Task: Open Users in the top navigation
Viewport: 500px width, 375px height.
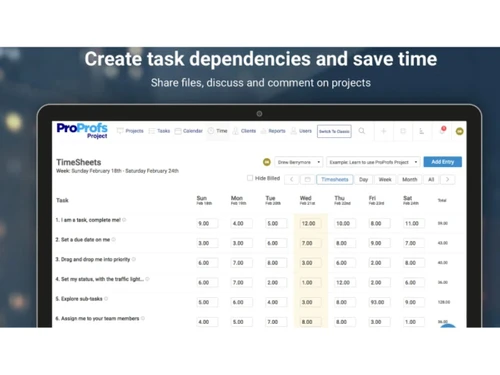Action: (301, 131)
